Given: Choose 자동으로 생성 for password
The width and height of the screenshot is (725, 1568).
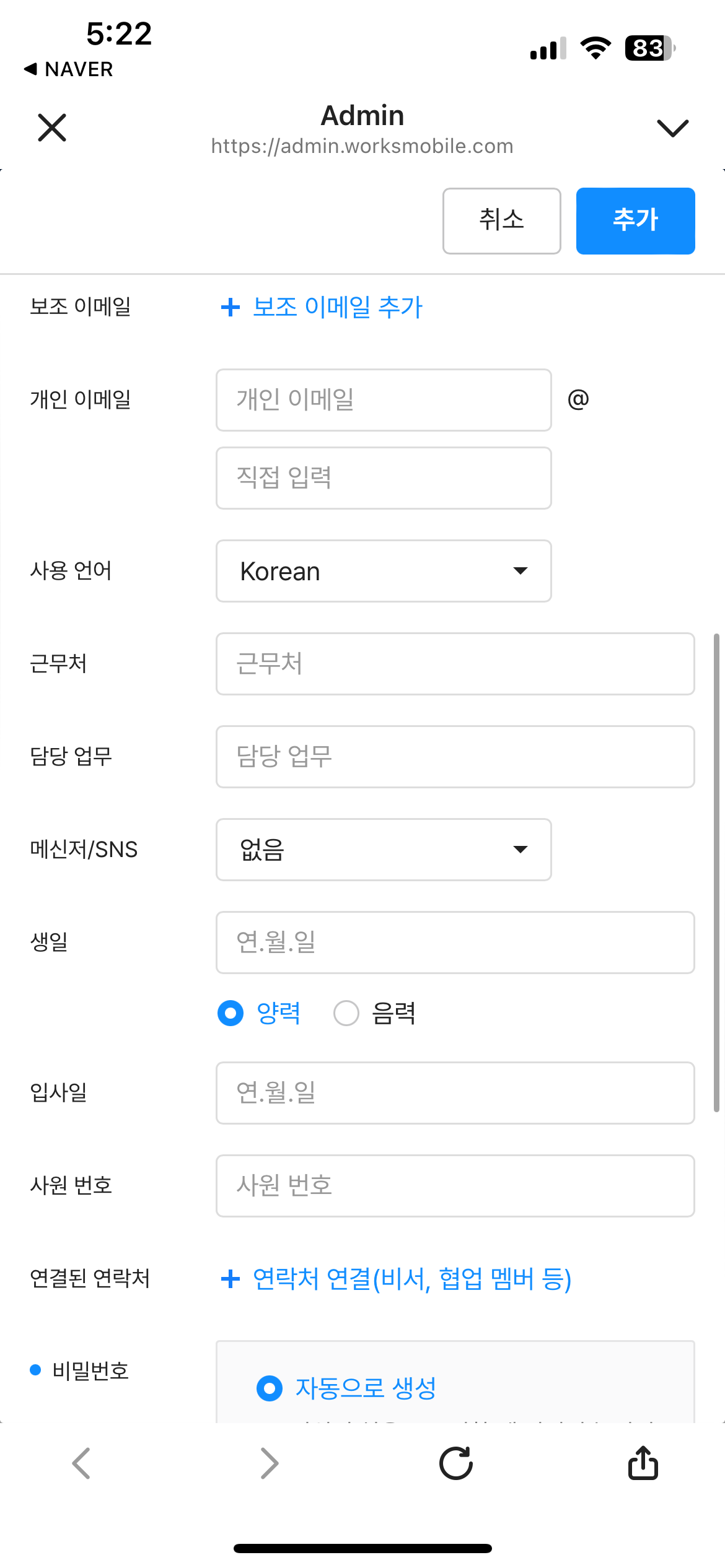Looking at the screenshot, I should (269, 1388).
